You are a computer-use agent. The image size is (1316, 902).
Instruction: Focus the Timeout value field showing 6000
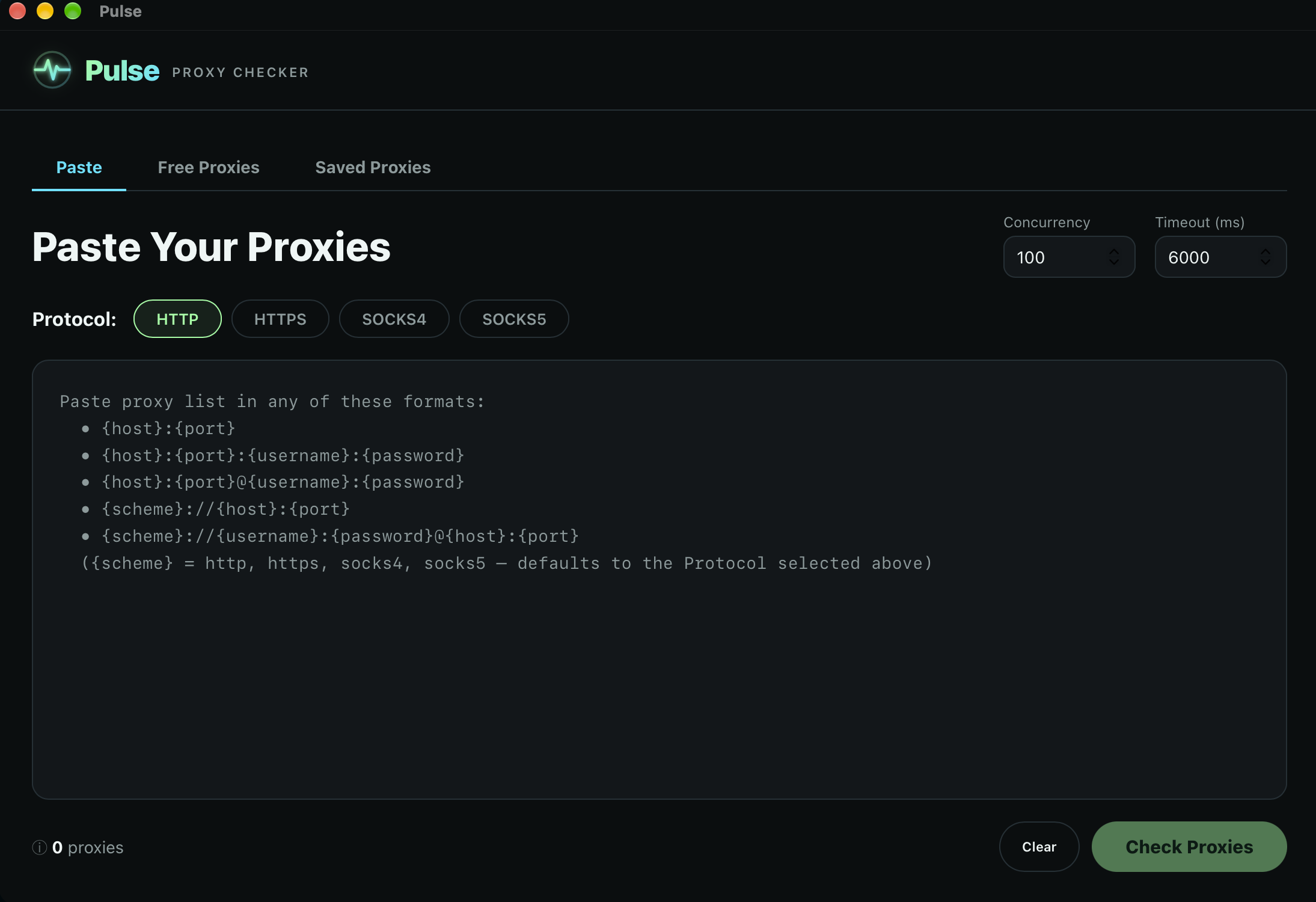[x=1221, y=257]
